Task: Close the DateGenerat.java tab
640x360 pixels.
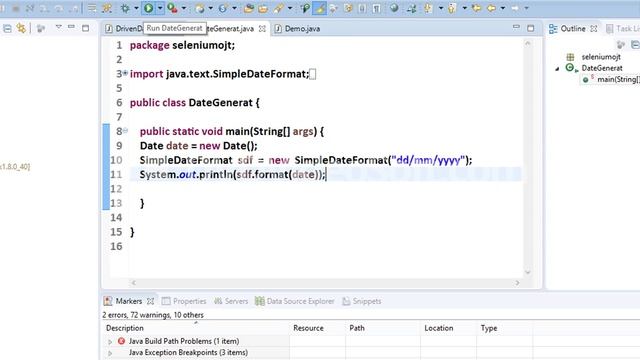Action: [262, 29]
